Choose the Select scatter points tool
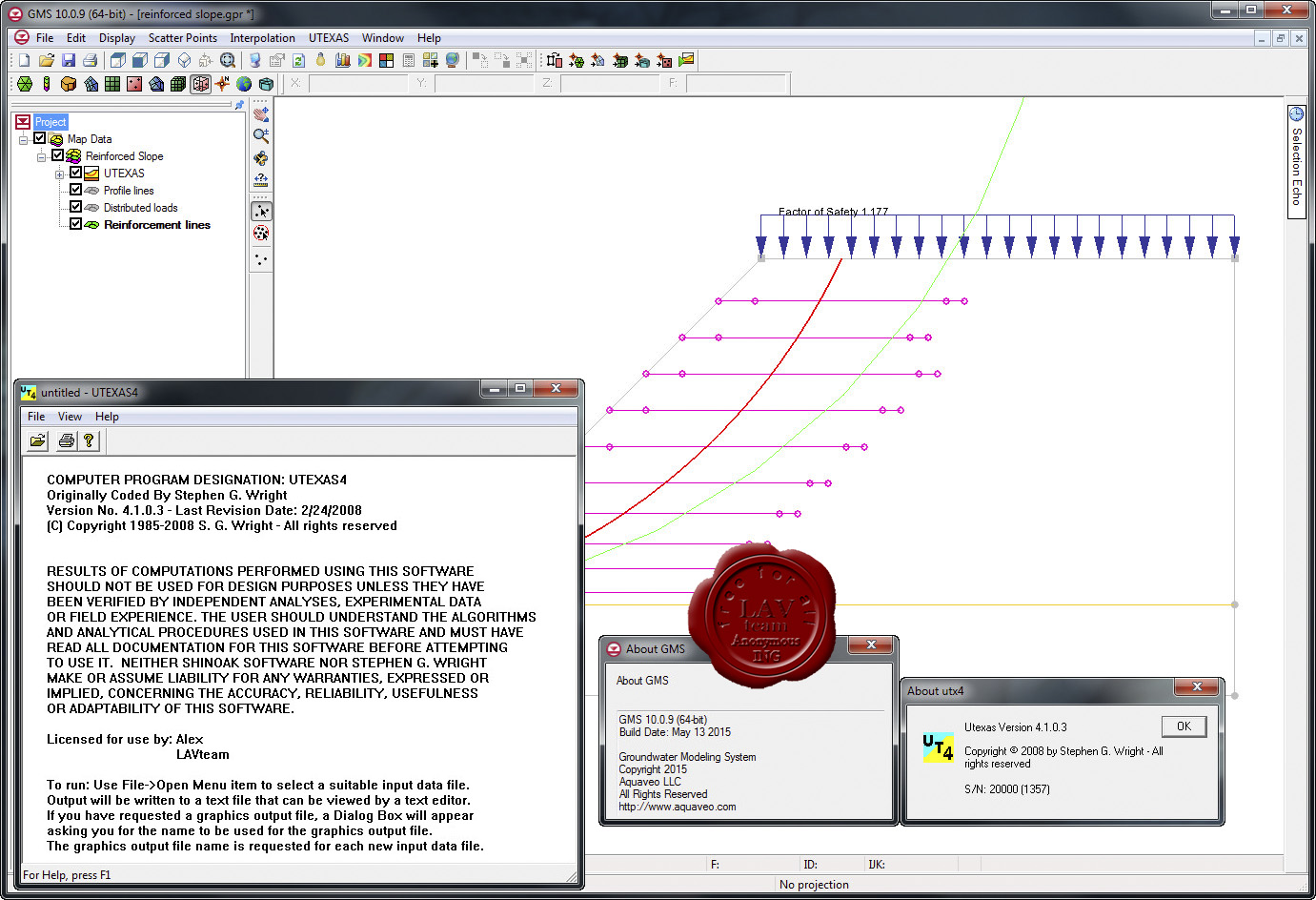The height and width of the screenshot is (900, 1316). (261, 211)
